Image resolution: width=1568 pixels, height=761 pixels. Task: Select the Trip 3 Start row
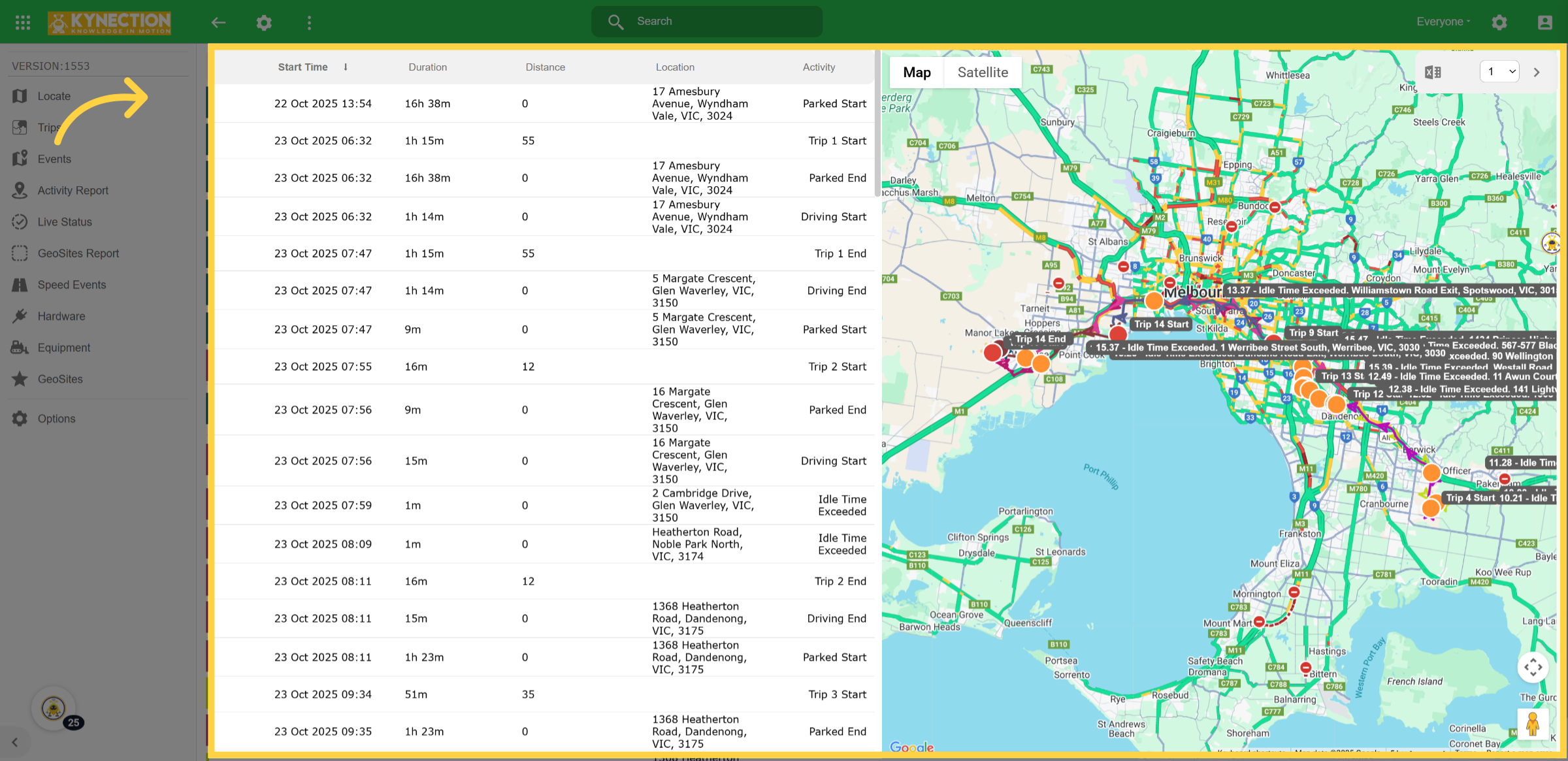(544, 694)
